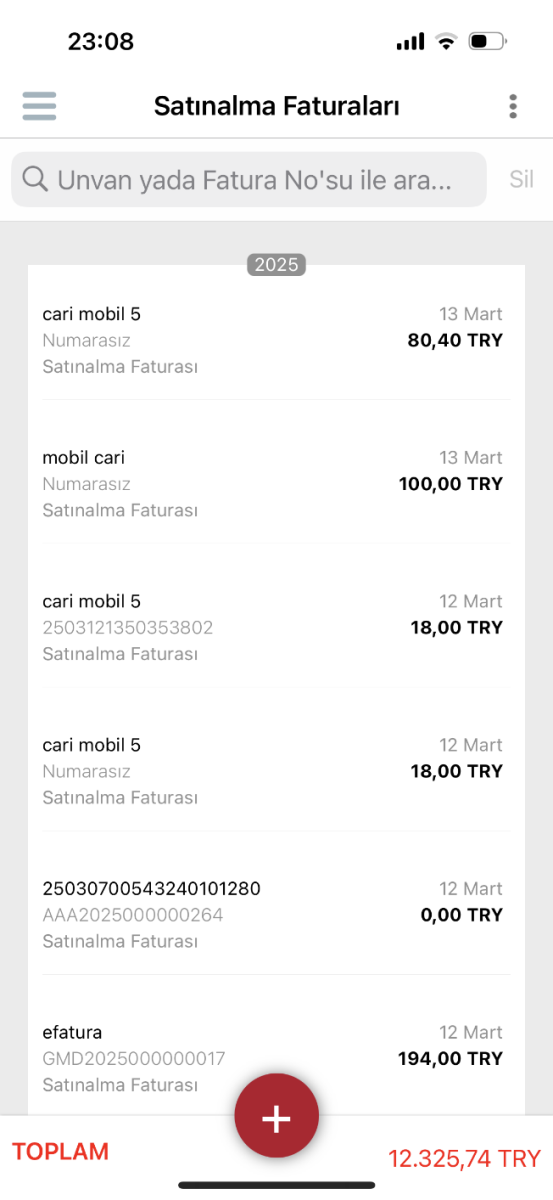Screen dimensions: 553x1200
Task: Tap the TOPLAM label
Action: coord(60,1151)
